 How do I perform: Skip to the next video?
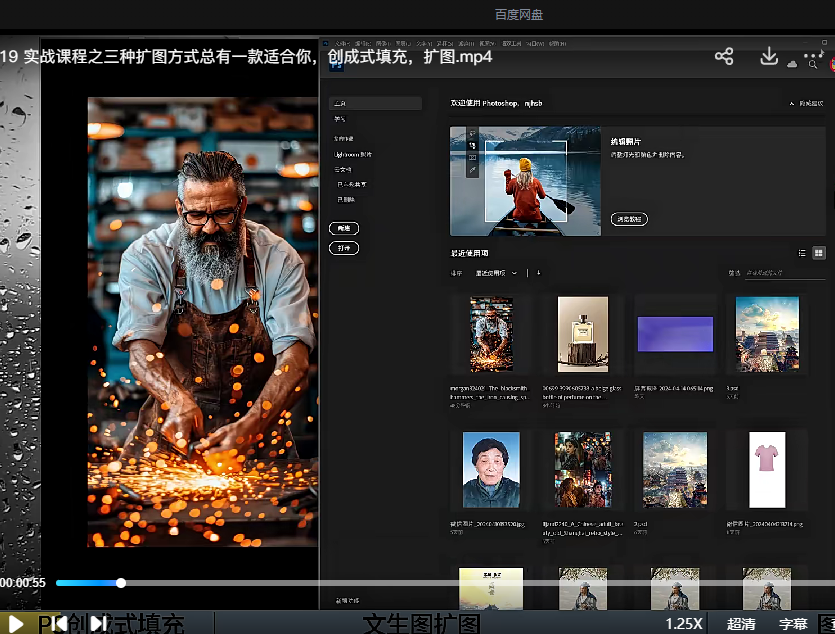pyautogui.click(x=98, y=623)
